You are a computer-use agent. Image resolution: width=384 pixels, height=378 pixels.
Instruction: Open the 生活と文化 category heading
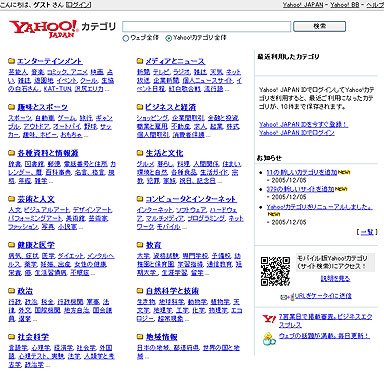164,153
